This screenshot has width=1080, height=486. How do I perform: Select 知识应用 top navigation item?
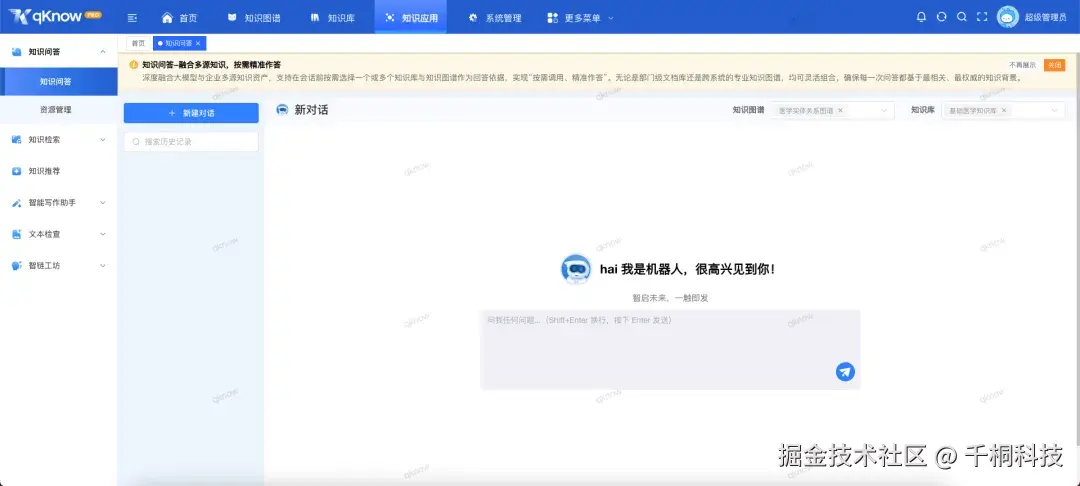(411, 18)
